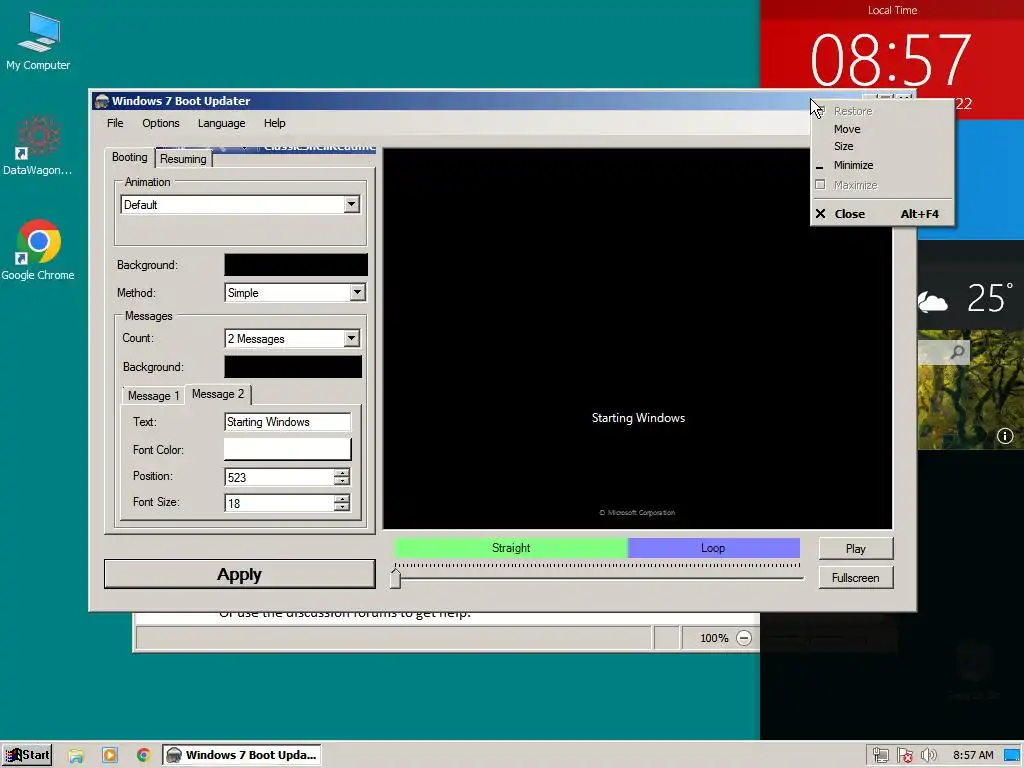This screenshot has width=1024, height=768.
Task: Increase the Position value with up arrow
Action: 342,473
